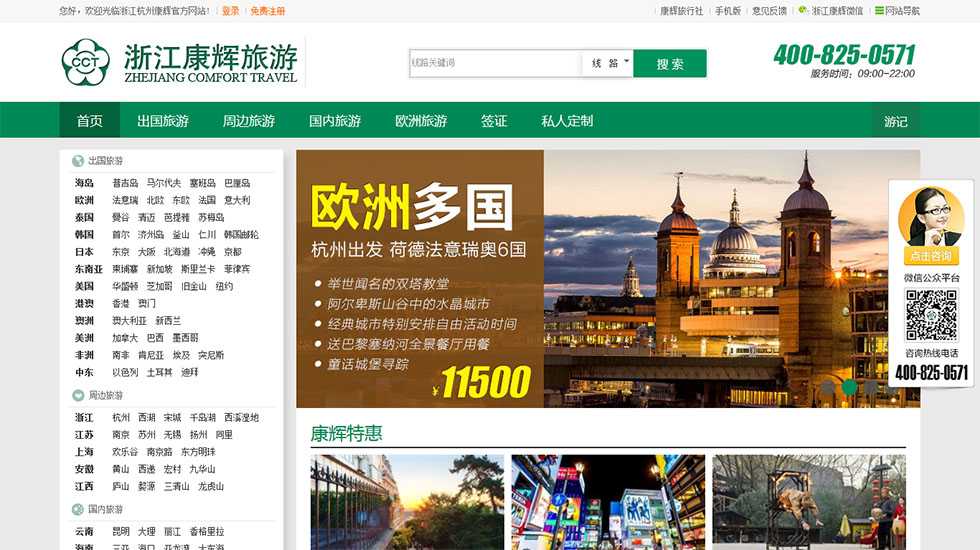Click the 曼谷 destination link

pyautogui.click(x=121, y=218)
